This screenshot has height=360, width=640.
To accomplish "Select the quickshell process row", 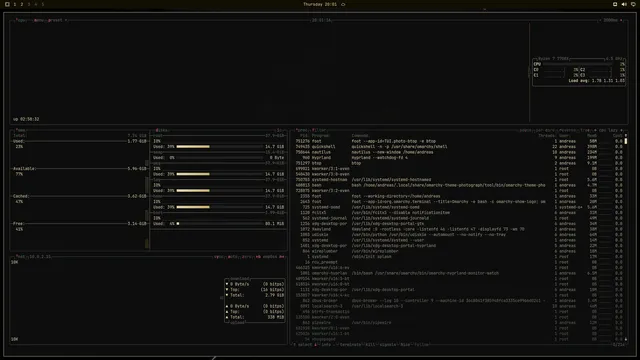I will (x=459, y=147).
